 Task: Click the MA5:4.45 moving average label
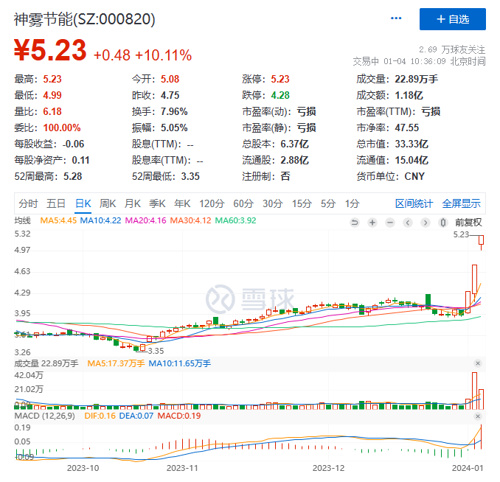coord(58,220)
